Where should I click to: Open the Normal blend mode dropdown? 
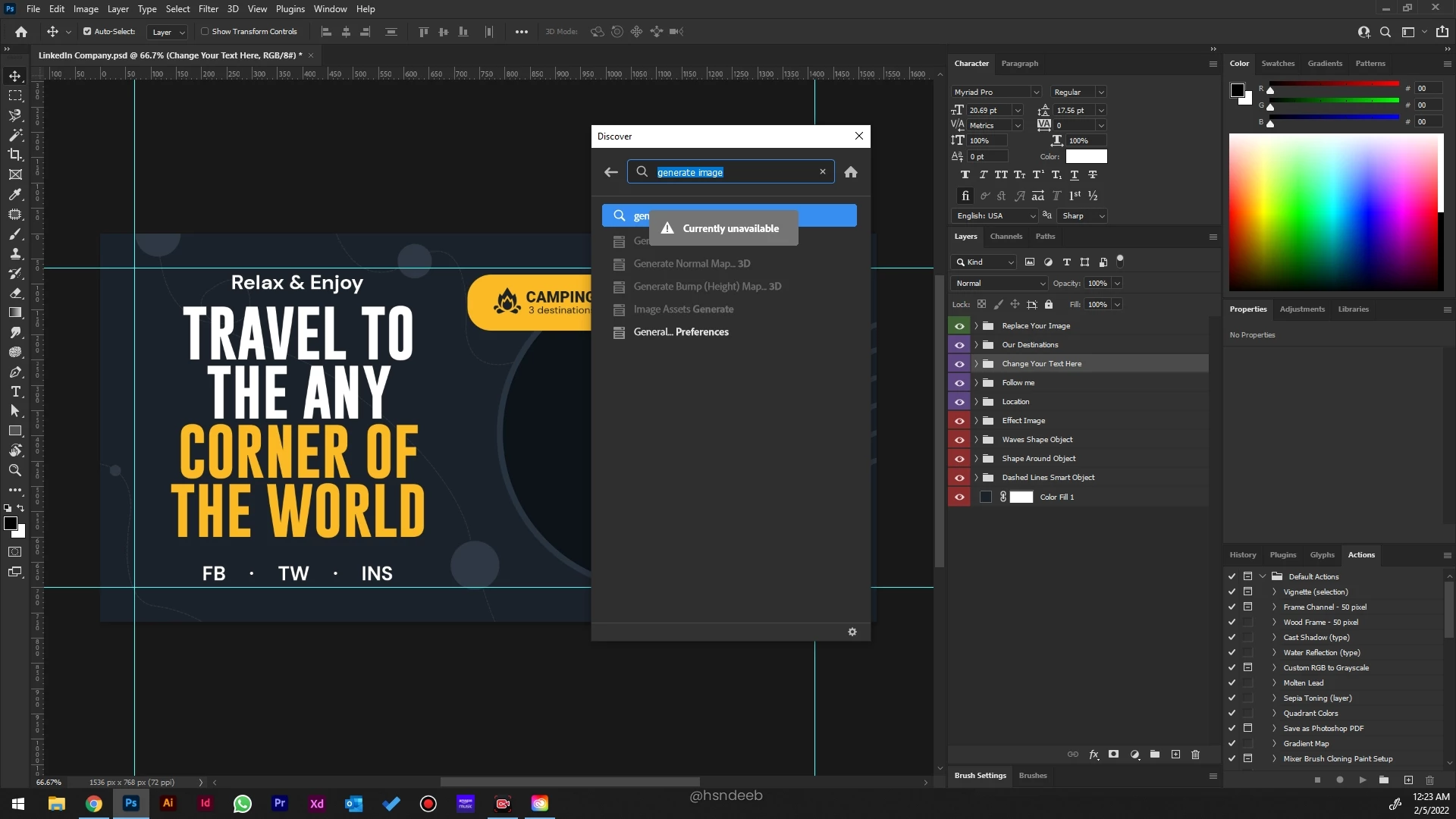click(x=999, y=284)
